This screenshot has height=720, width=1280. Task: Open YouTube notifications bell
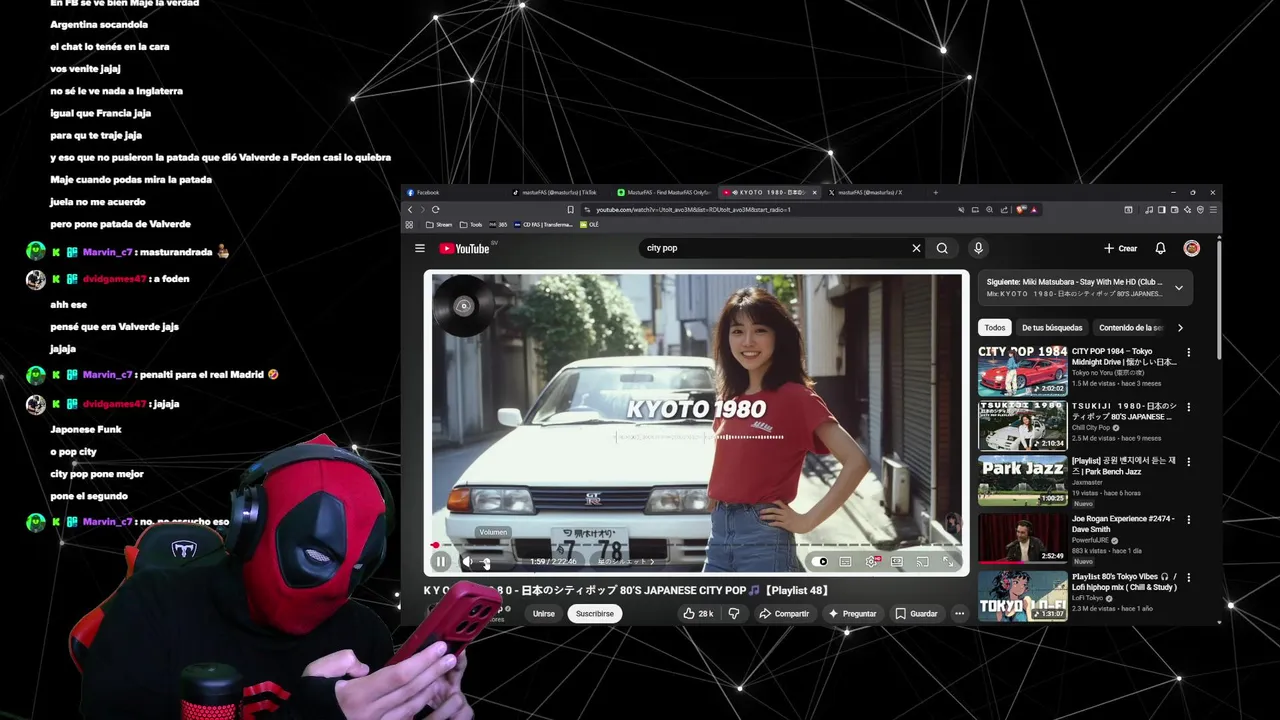pos(1160,248)
